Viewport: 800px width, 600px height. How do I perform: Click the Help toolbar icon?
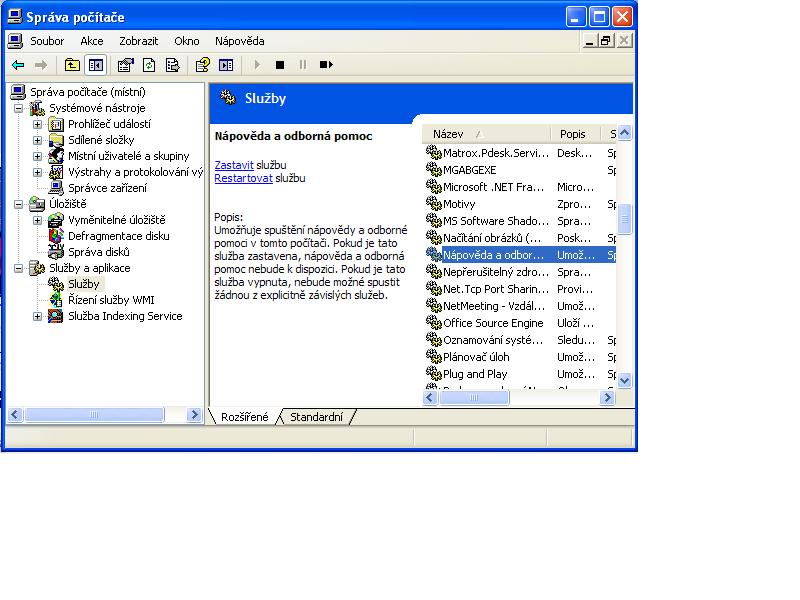click(x=203, y=65)
